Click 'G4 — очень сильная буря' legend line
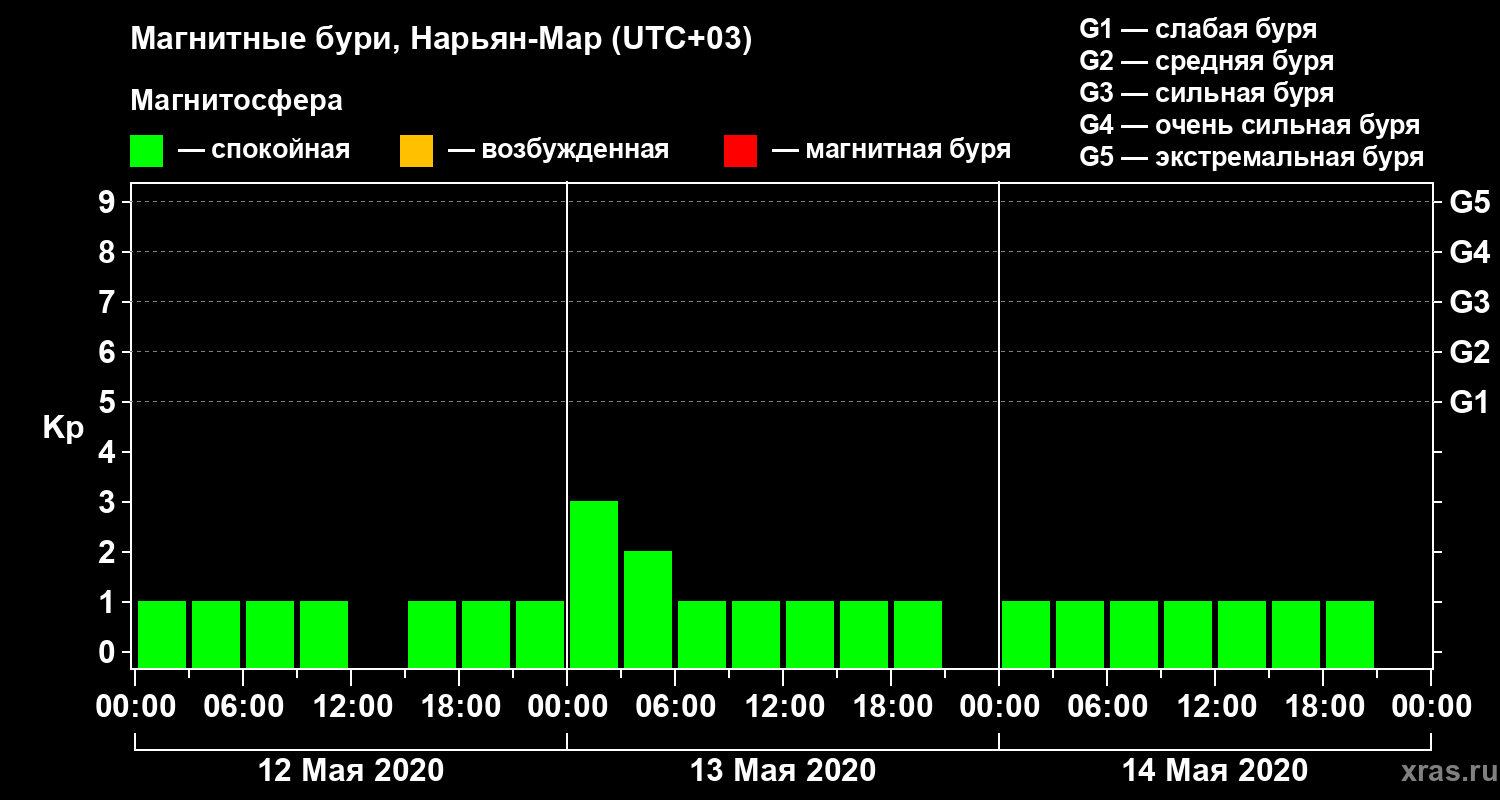1500x800 pixels. (x=1249, y=125)
